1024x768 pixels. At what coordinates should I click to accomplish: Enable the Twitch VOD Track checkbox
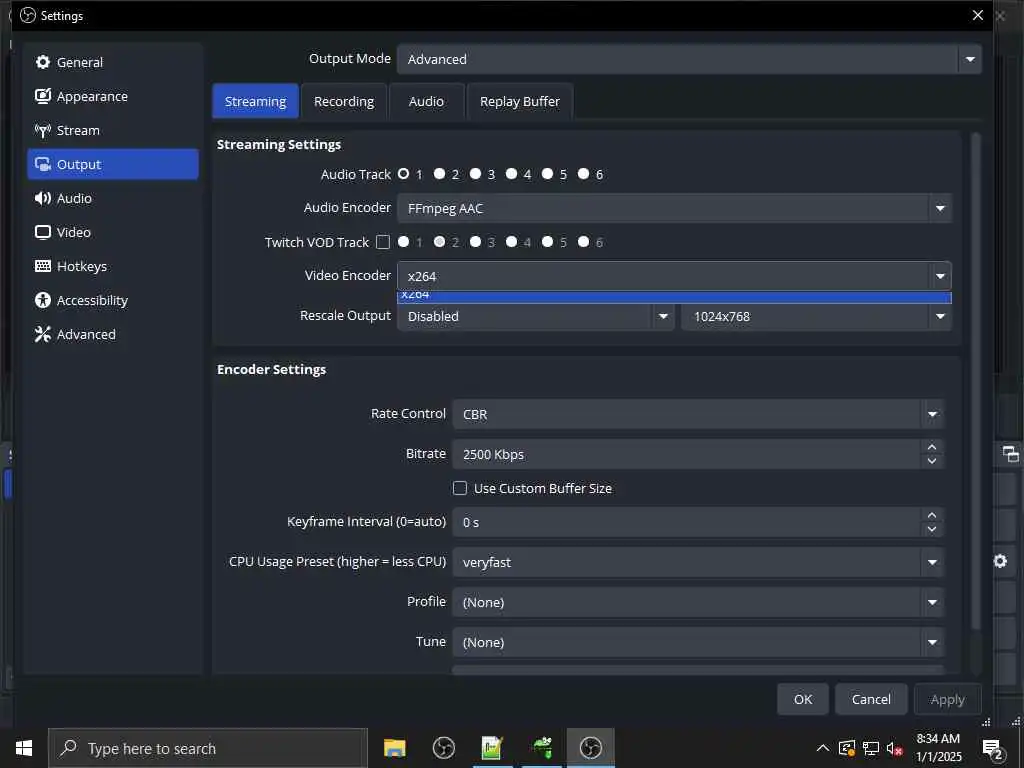383,242
